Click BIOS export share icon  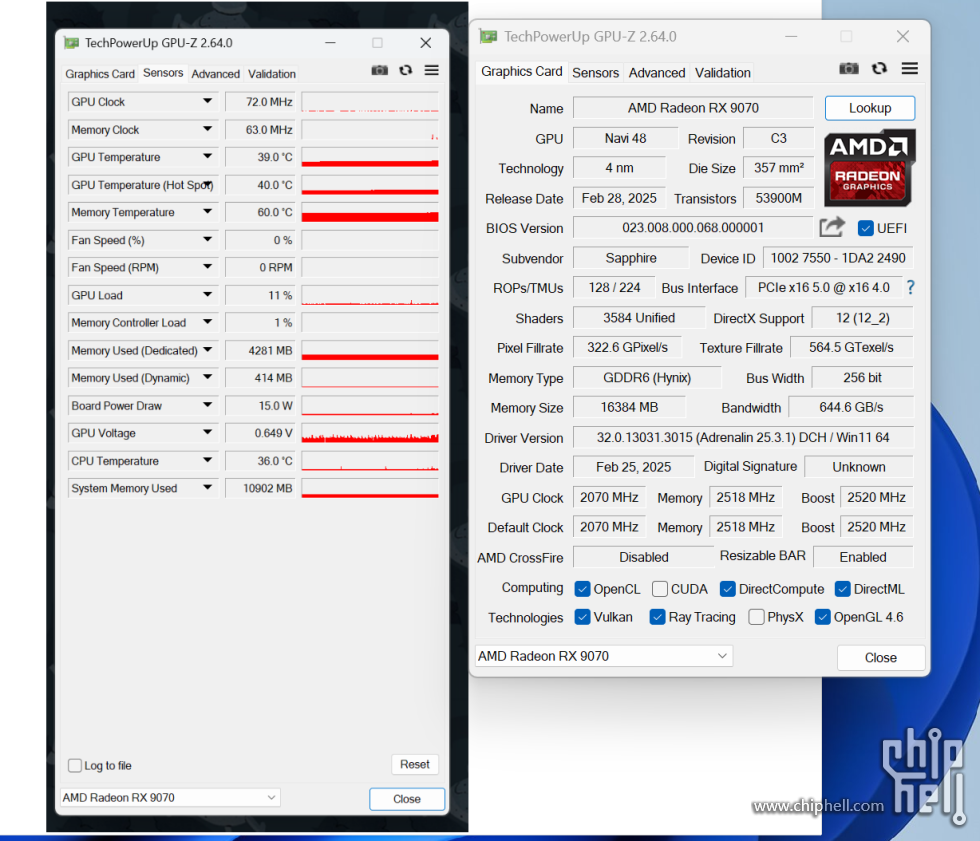(832, 227)
